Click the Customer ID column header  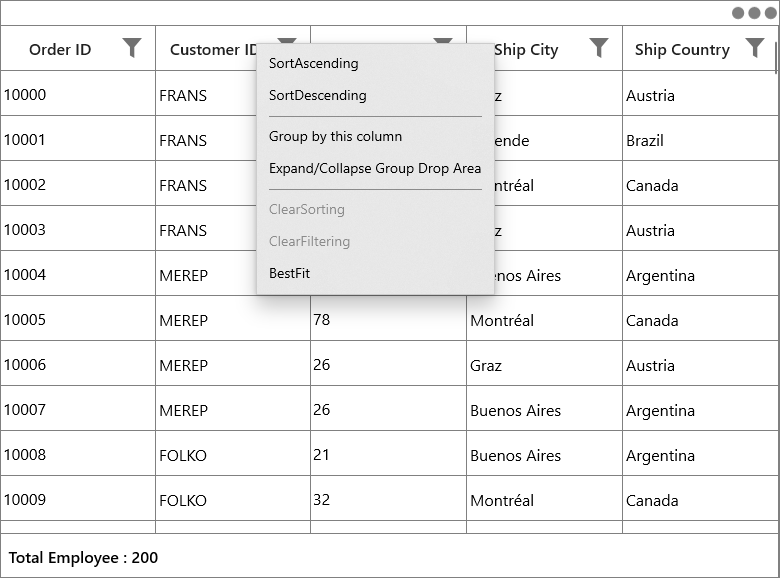tap(213, 49)
